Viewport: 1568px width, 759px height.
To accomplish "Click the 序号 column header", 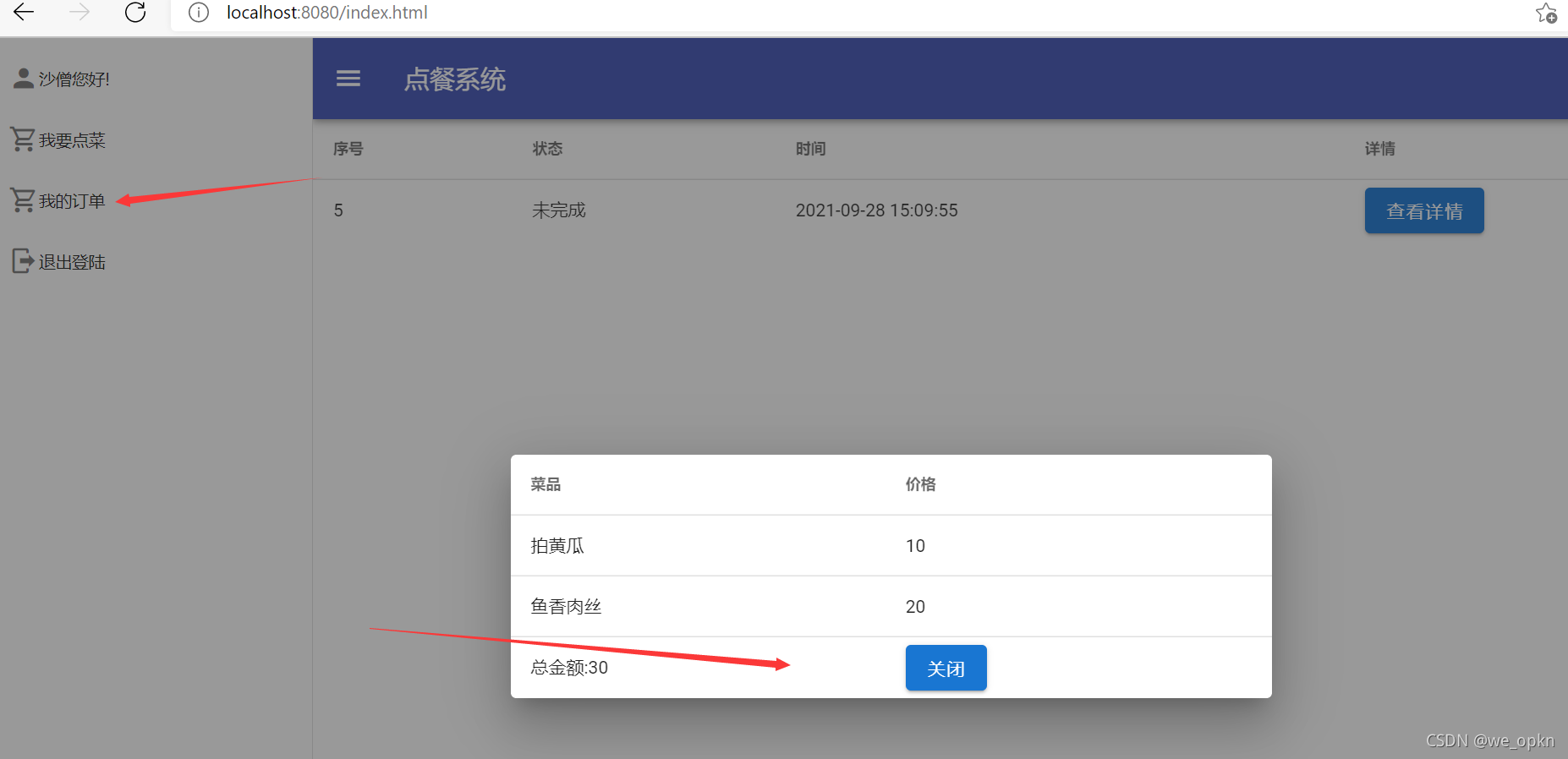I will pyautogui.click(x=348, y=149).
